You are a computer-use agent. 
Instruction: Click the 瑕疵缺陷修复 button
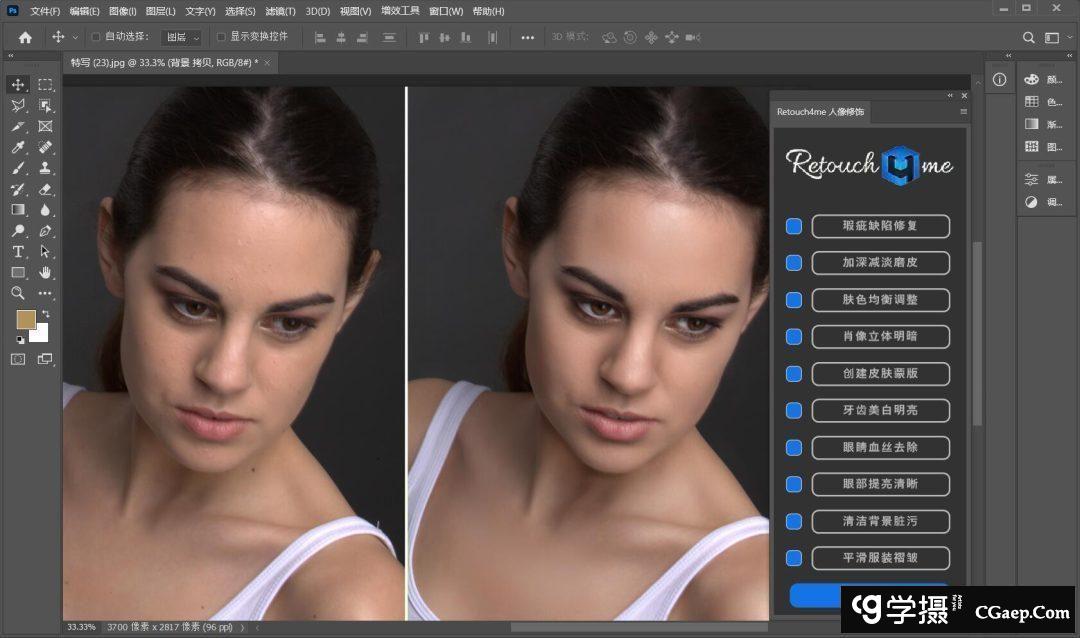[x=880, y=226]
